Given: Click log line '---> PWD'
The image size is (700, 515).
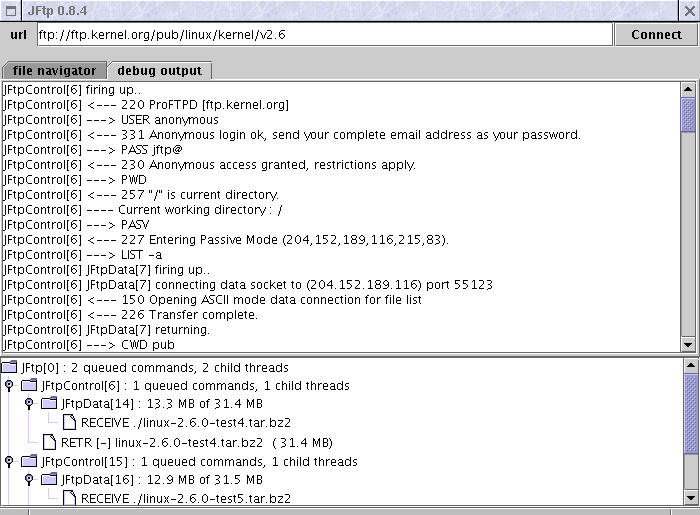Looking at the screenshot, I should pos(75,180).
